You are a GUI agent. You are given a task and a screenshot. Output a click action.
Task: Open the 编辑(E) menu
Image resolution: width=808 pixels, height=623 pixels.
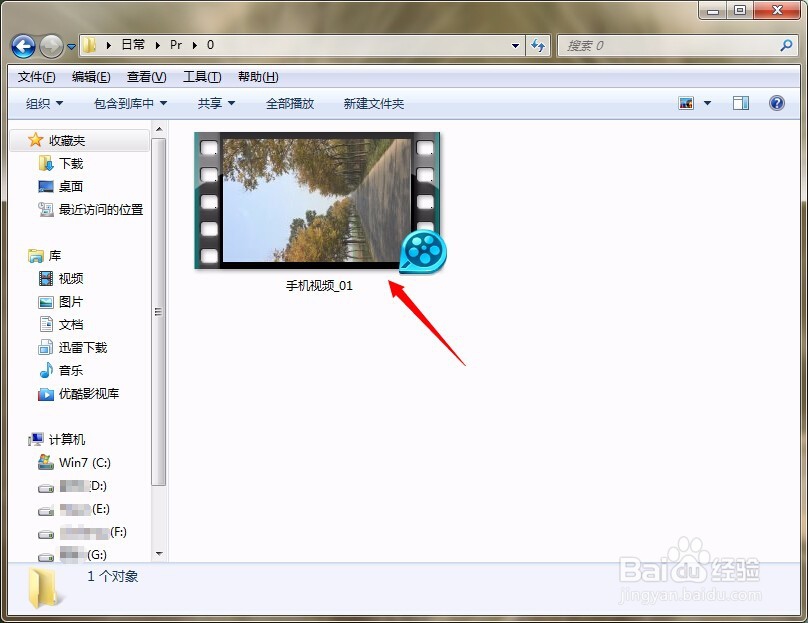pos(91,77)
